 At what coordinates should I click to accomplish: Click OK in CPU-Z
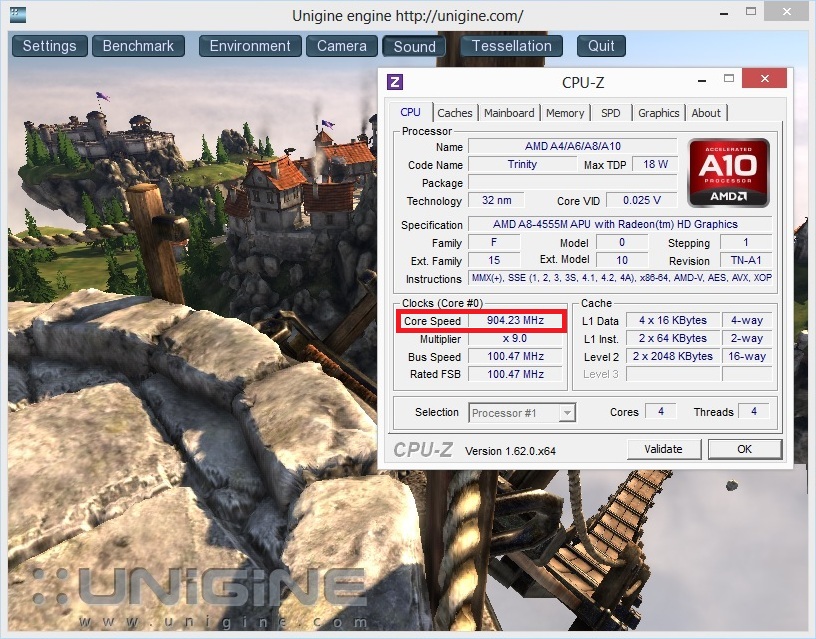(745, 449)
